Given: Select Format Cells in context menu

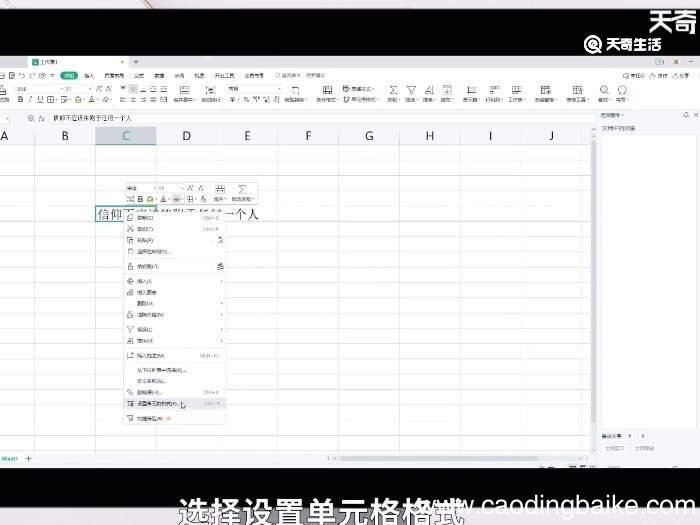Looking at the screenshot, I should [175, 404].
